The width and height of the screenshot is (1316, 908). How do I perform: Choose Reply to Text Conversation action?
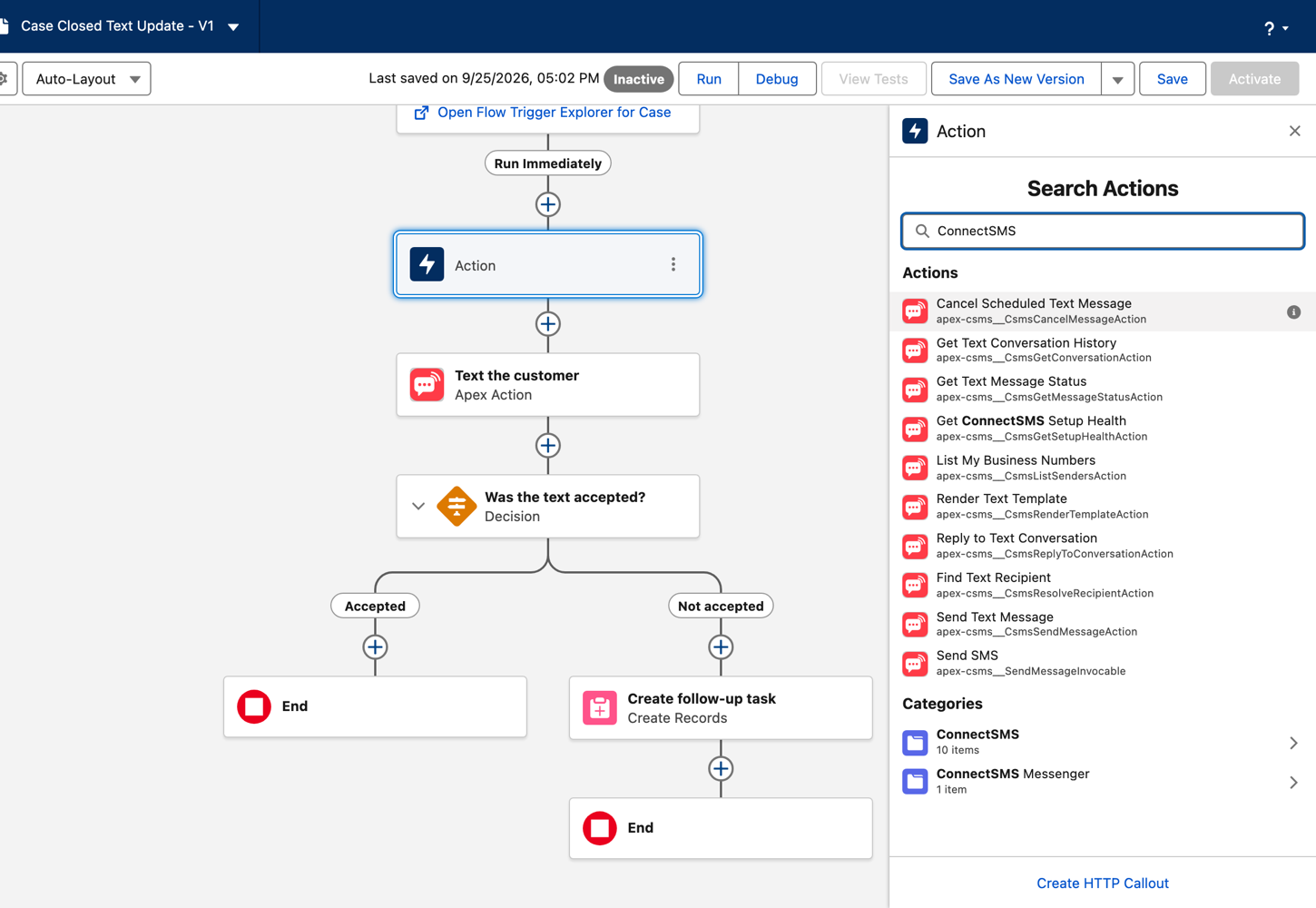tap(1103, 545)
